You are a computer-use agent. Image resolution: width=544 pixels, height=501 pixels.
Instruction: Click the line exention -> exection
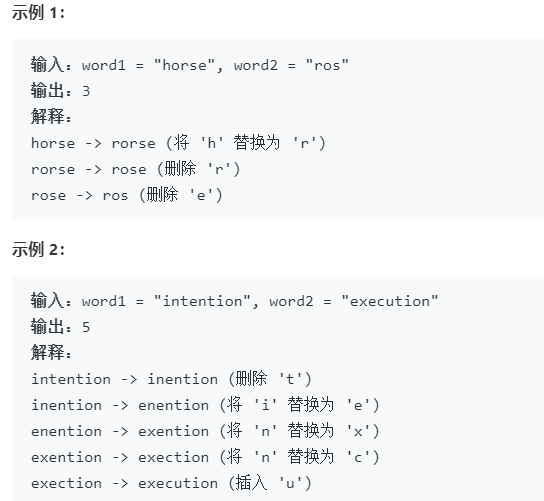pyautogui.click(x=205, y=457)
